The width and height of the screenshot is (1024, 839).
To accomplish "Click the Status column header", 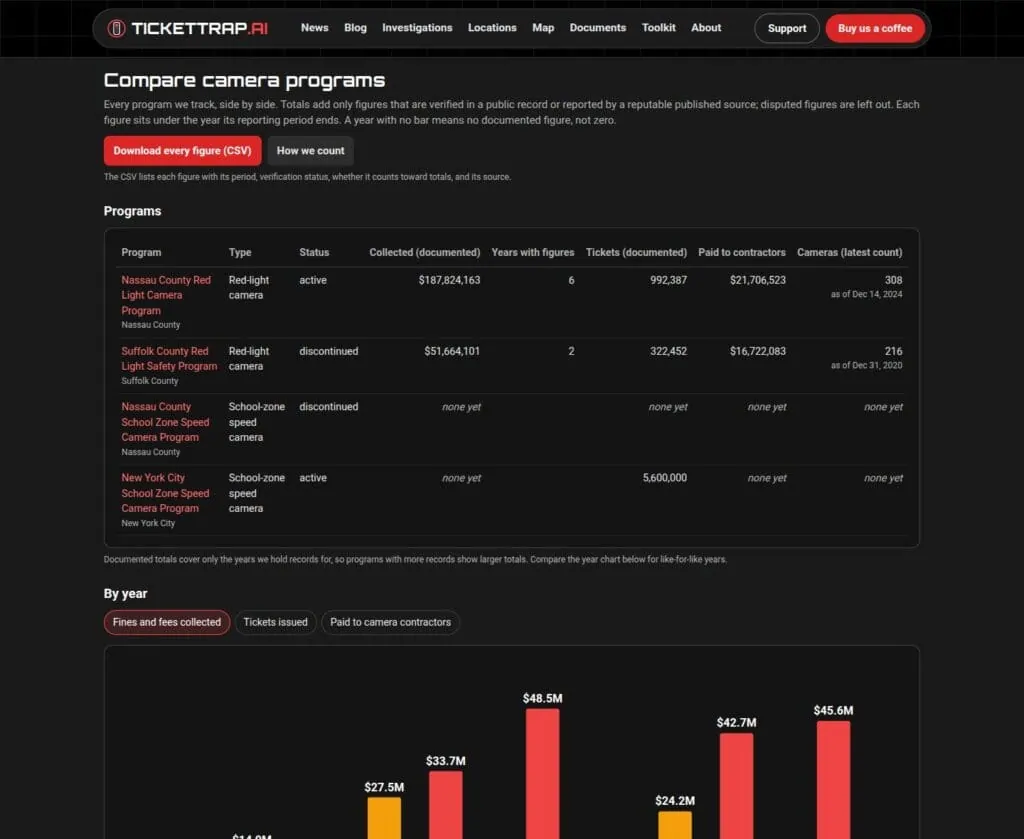I will click(x=314, y=253).
